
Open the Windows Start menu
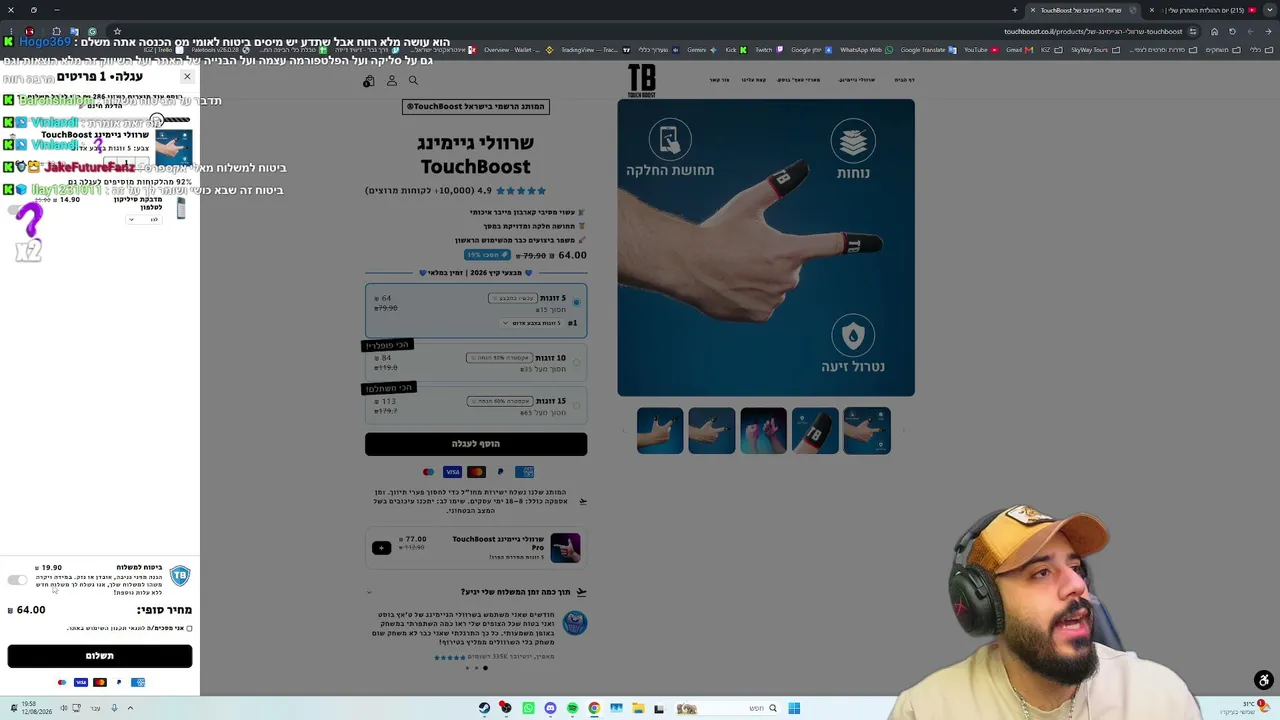click(794, 708)
